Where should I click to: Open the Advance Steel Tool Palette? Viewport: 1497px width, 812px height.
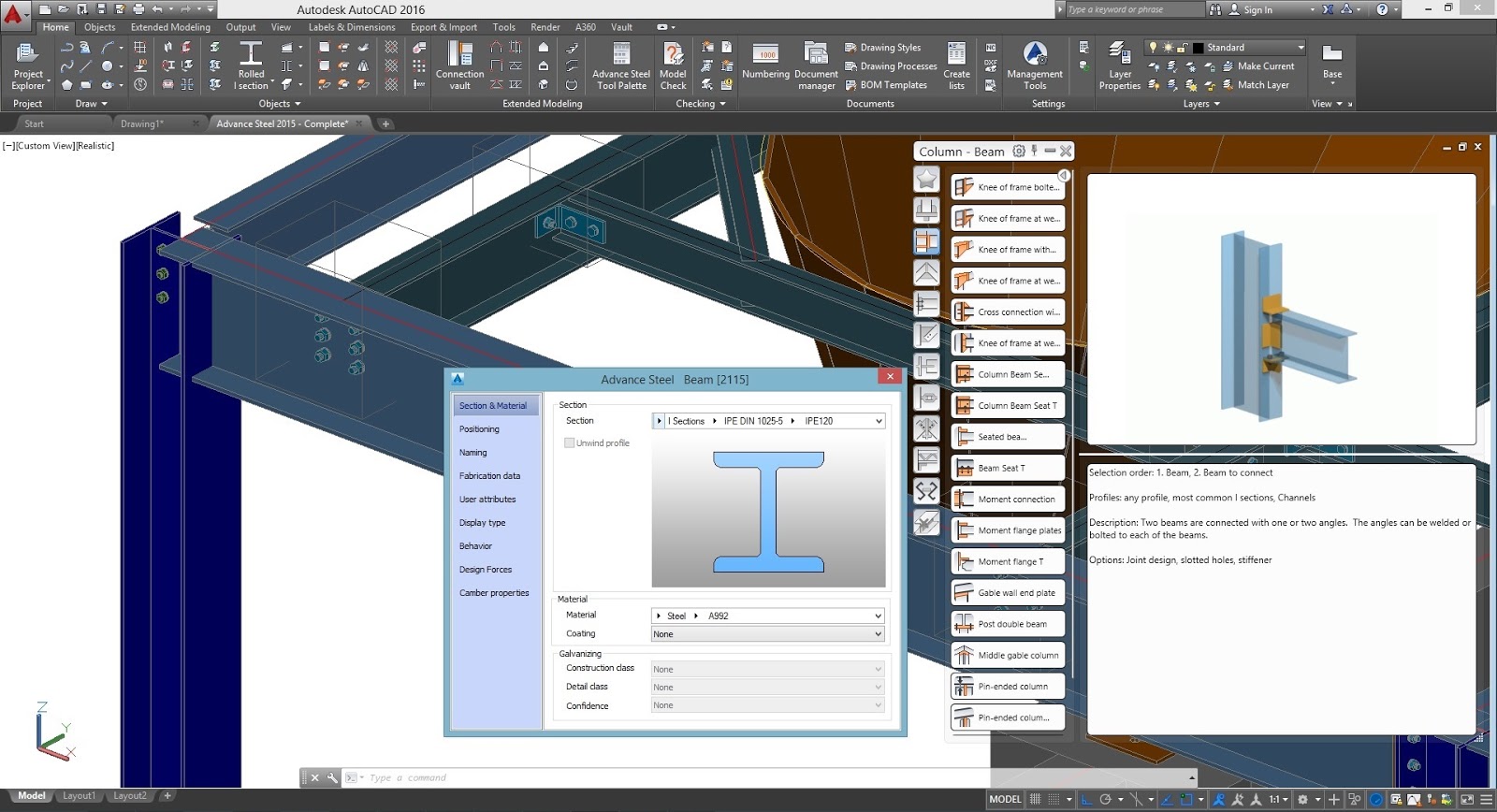pyautogui.click(x=621, y=66)
